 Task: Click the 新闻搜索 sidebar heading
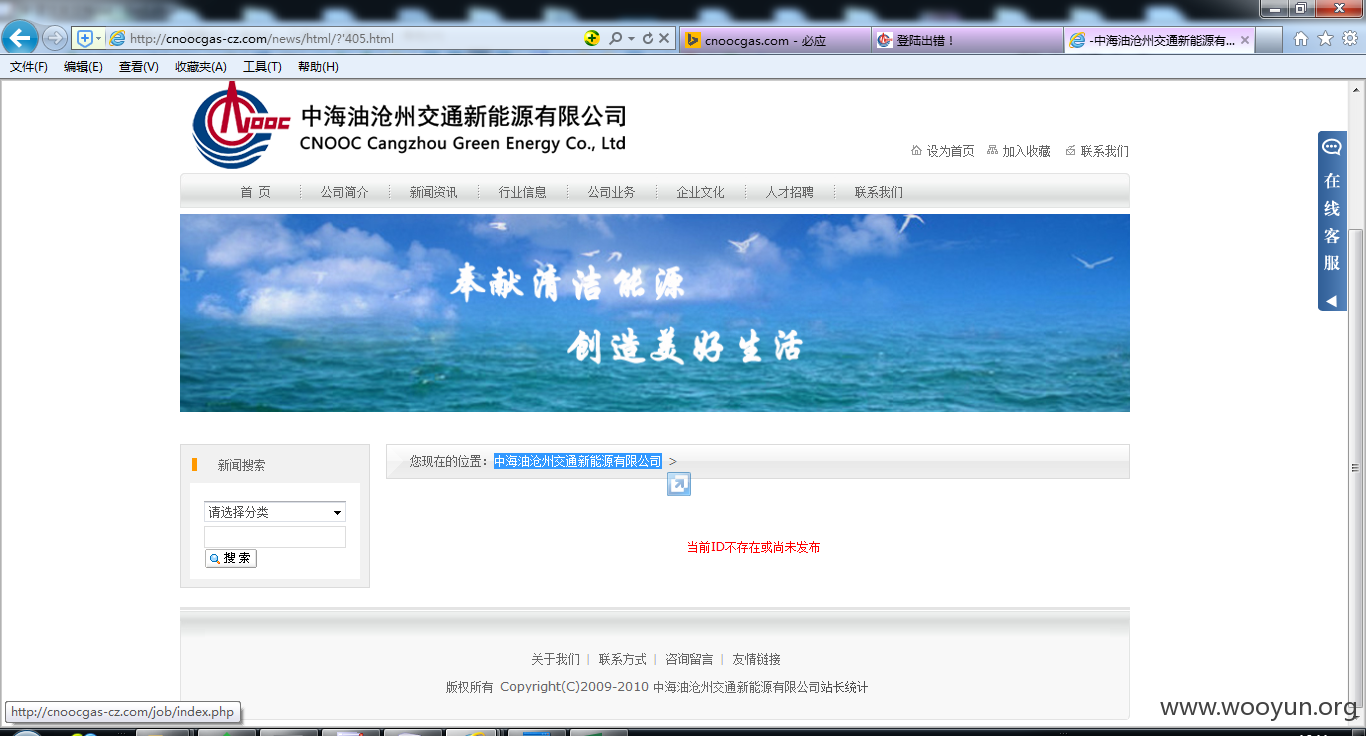click(242, 465)
